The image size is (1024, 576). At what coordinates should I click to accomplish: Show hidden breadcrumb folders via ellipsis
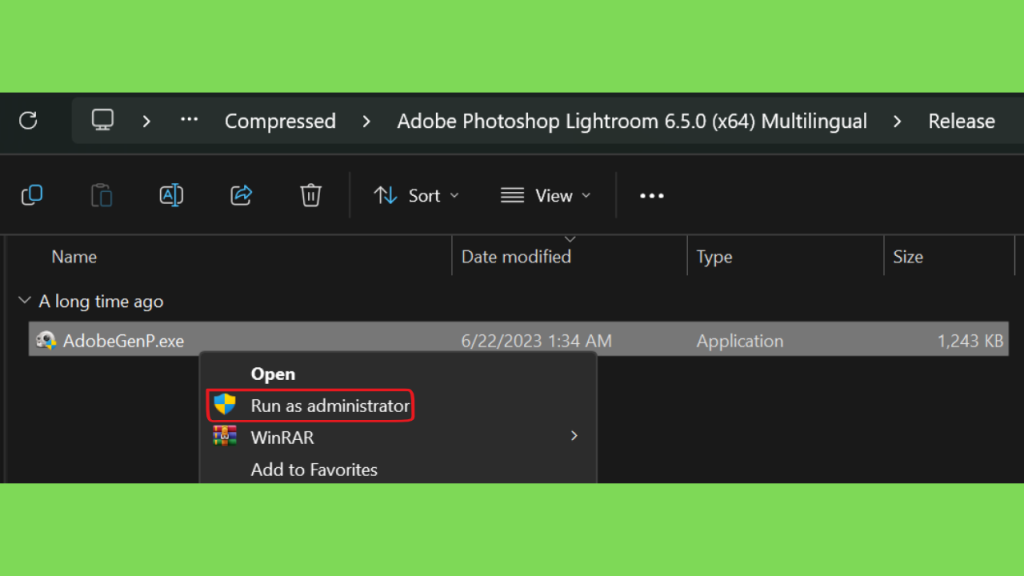[189, 120]
